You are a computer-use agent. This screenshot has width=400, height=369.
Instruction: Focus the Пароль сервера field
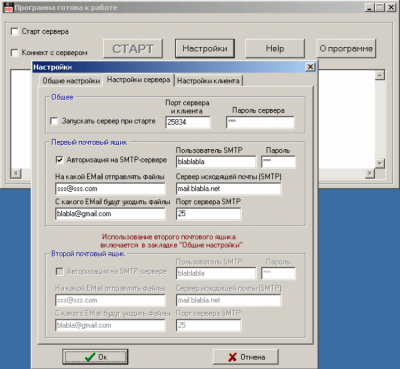coord(260,122)
